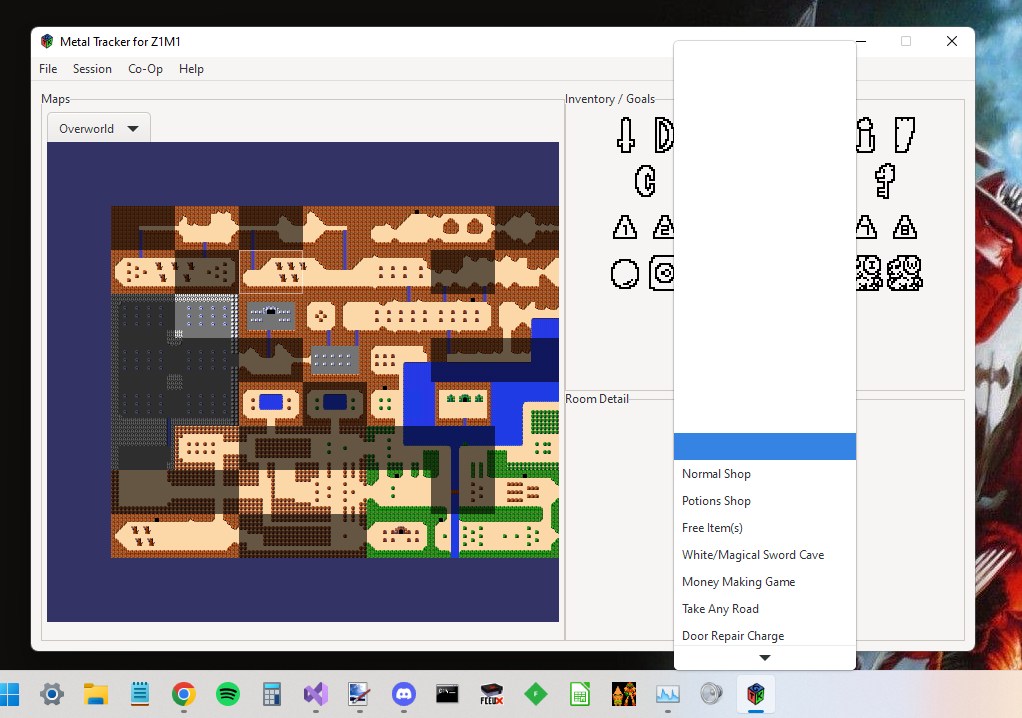This screenshot has width=1022, height=718.
Task: Toggle the Triforce piece 2 icon
Action: [x=663, y=227]
